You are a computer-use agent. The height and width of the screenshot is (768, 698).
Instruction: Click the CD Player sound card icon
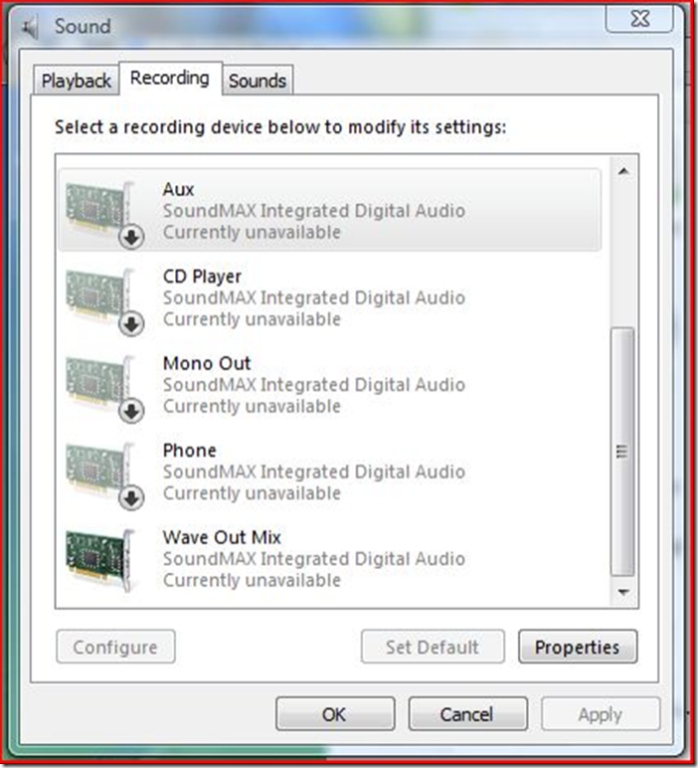click(x=104, y=301)
